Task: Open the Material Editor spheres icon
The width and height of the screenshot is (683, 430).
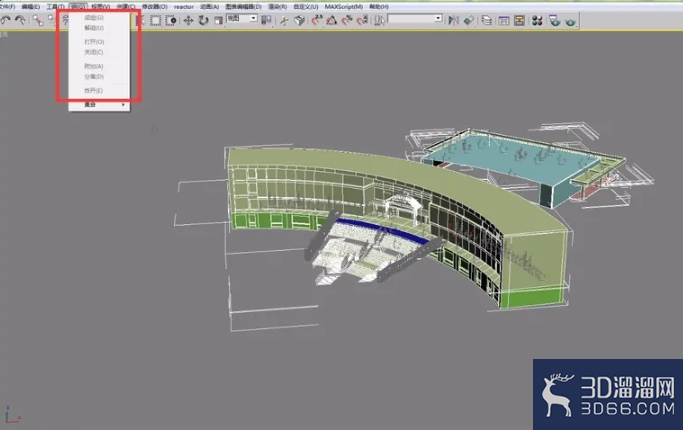Action: click(537, 20)
